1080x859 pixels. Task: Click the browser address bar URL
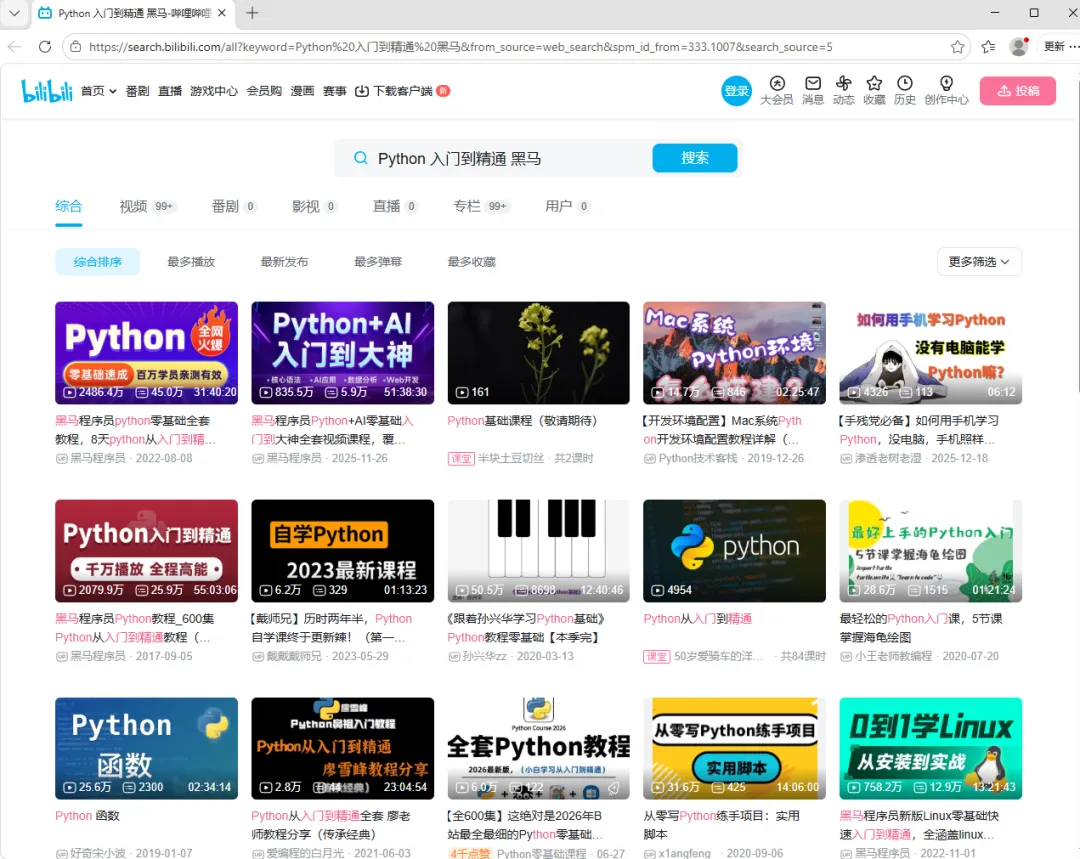click(x=460, y=47)
